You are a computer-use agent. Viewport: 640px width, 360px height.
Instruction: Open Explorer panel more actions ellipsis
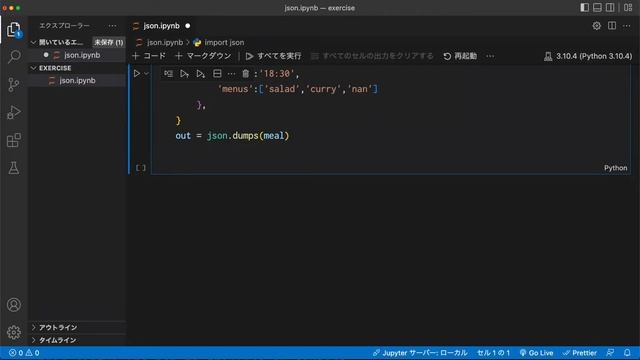[x=112, y=26]
